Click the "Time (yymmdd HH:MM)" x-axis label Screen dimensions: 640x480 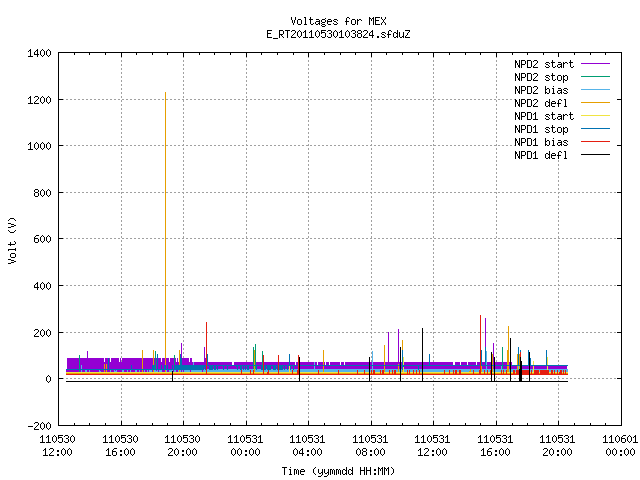[338, 471]
